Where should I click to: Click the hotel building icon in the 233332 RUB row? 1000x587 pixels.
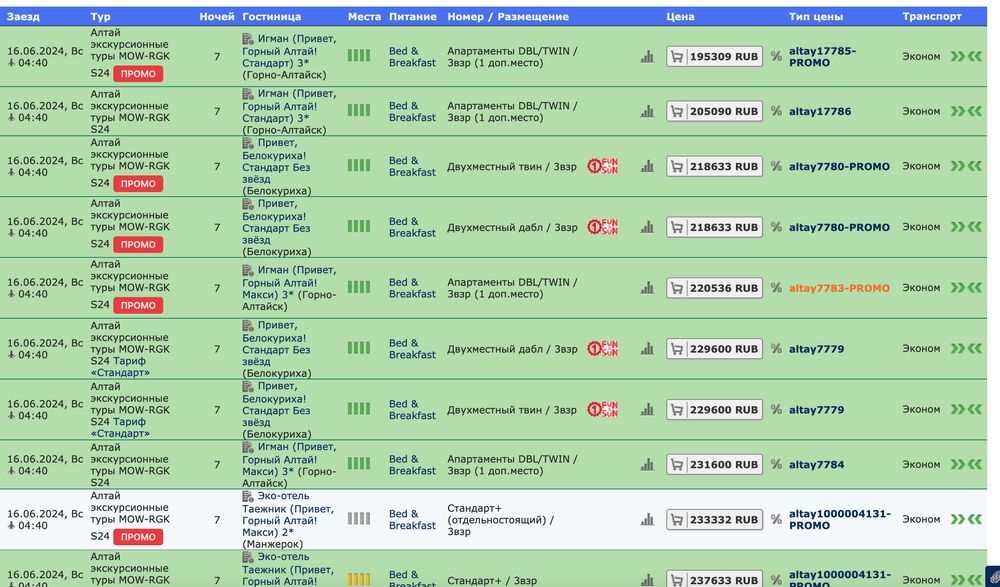tap(248, 496)
